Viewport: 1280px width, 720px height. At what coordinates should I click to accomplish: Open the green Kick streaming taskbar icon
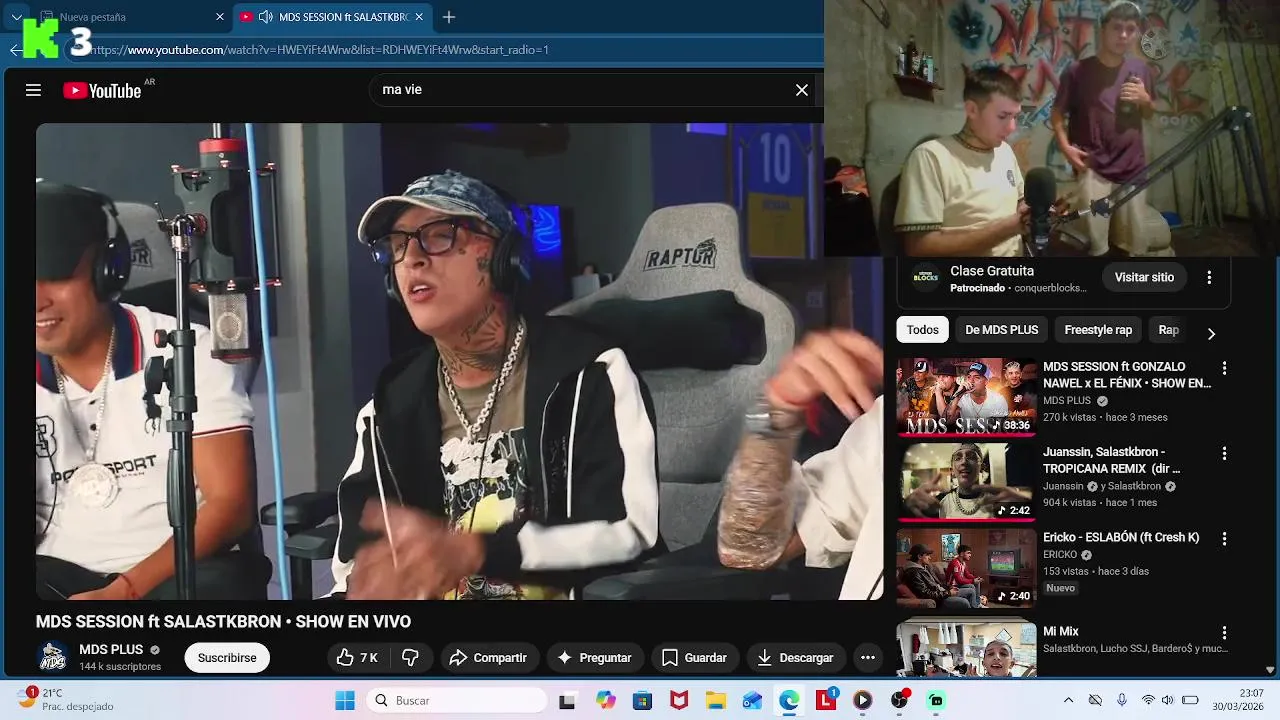pos(937,700)
